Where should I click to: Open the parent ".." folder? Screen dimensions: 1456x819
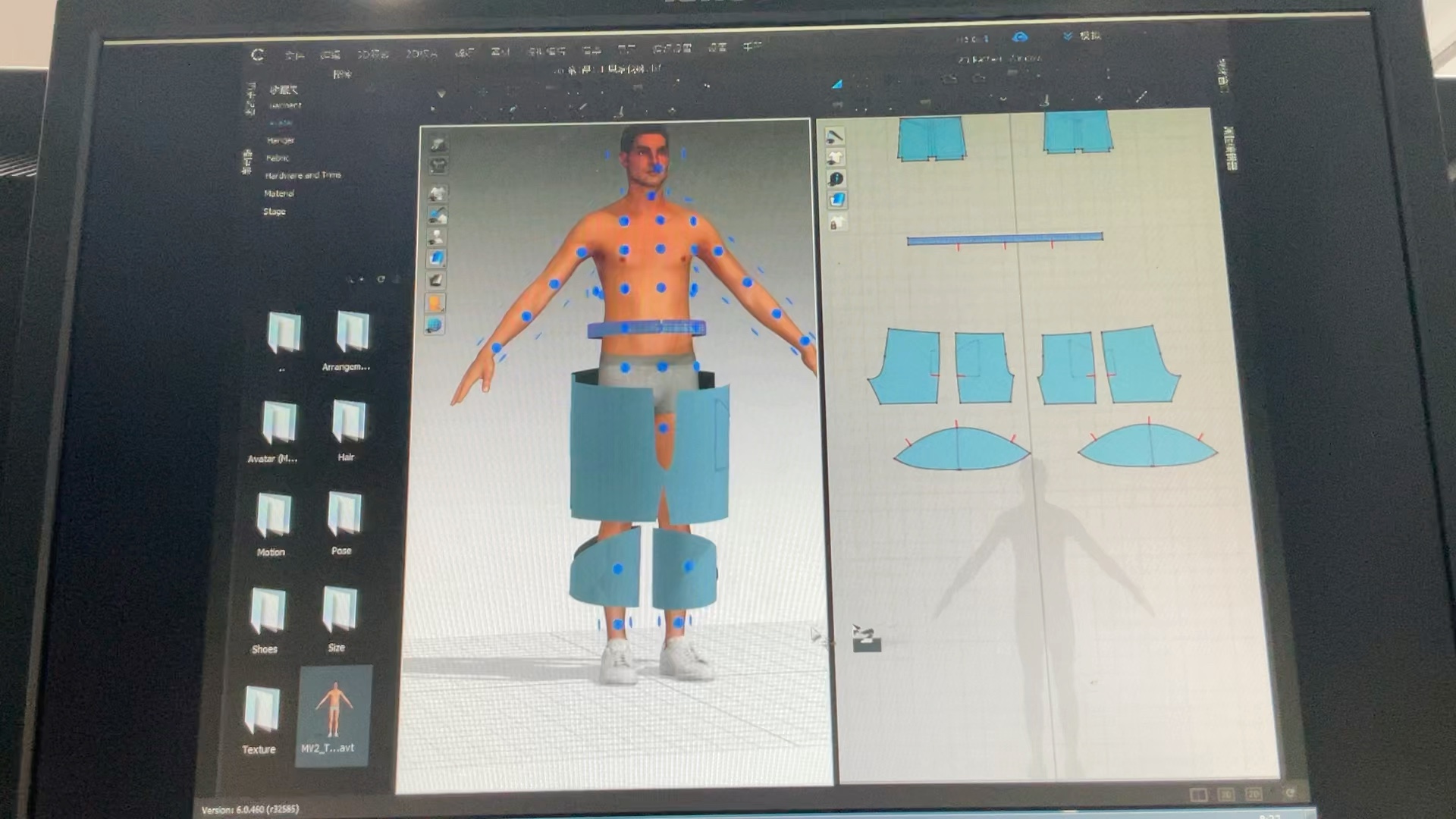point(284,341)
